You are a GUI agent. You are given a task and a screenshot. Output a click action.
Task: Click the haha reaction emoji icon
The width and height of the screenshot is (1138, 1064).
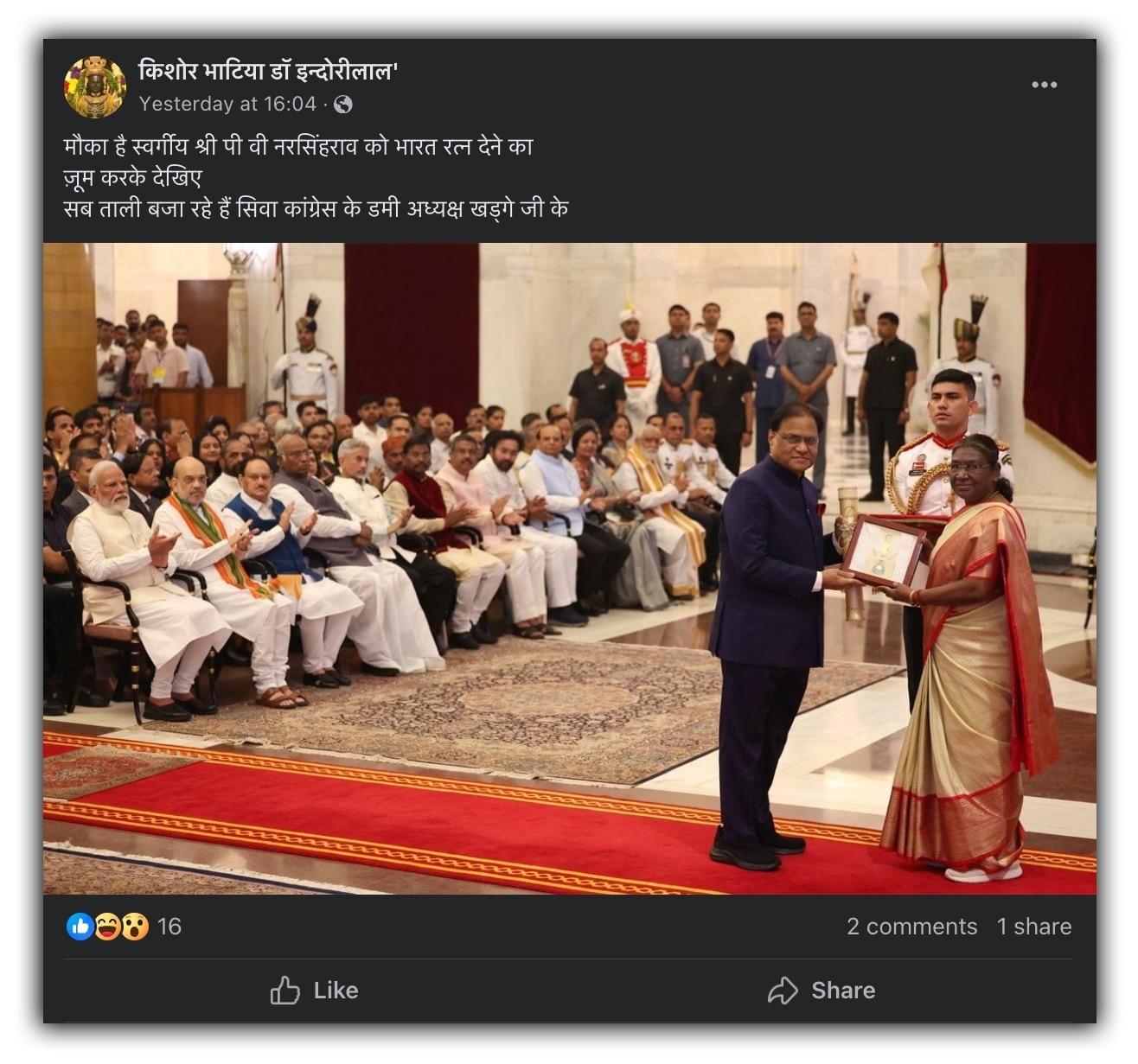[x=107, y=927]
